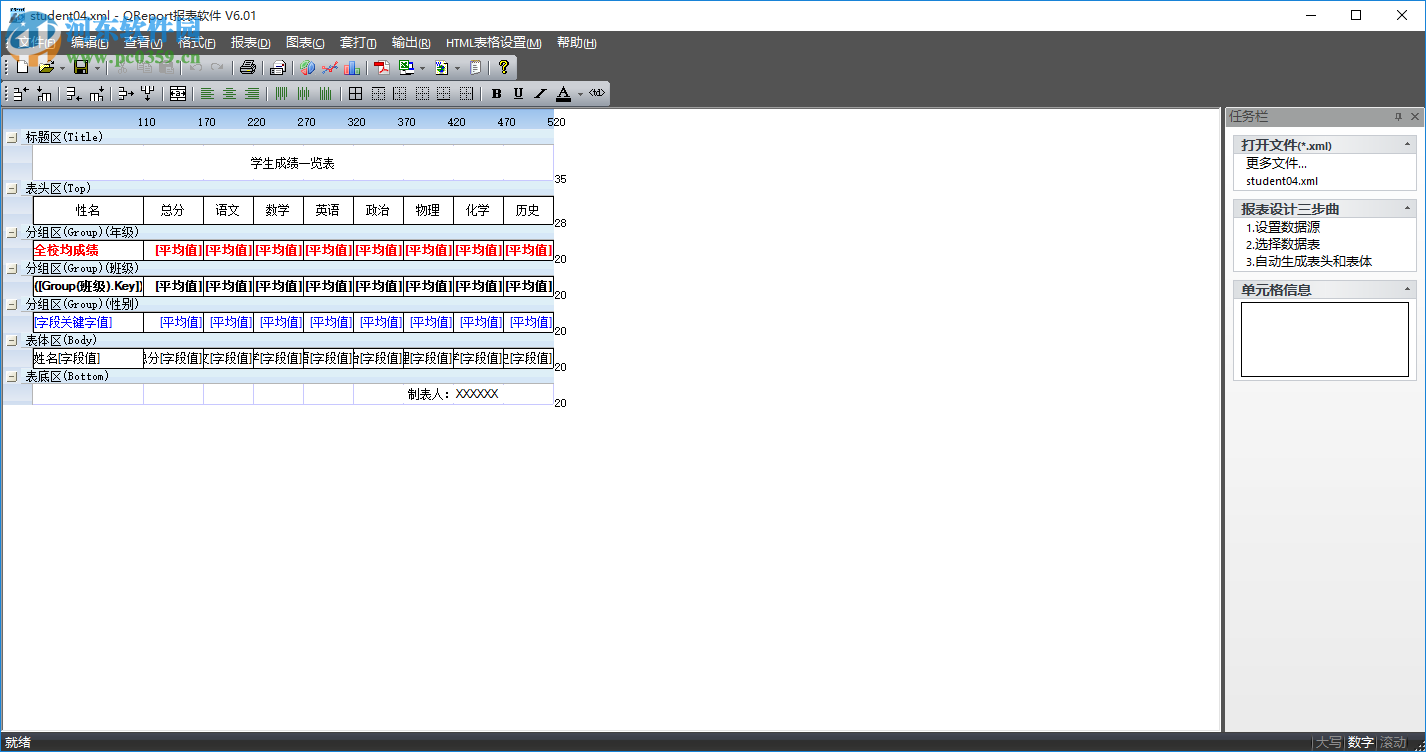Viewport: 1426px width, 752px height.
Task: Select the 姓名 header cell
Action: coord(88,210)
